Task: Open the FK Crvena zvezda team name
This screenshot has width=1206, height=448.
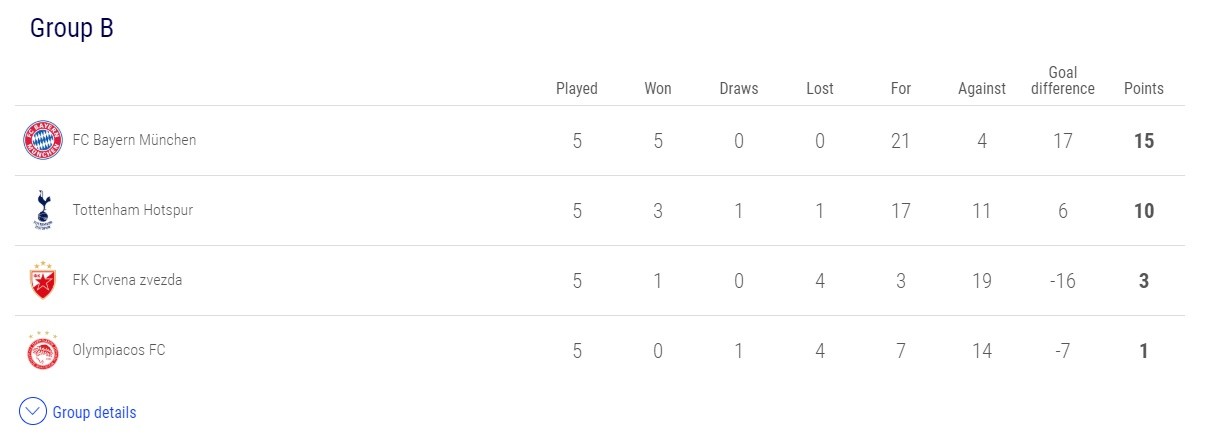Action: (x=127, y=280)
